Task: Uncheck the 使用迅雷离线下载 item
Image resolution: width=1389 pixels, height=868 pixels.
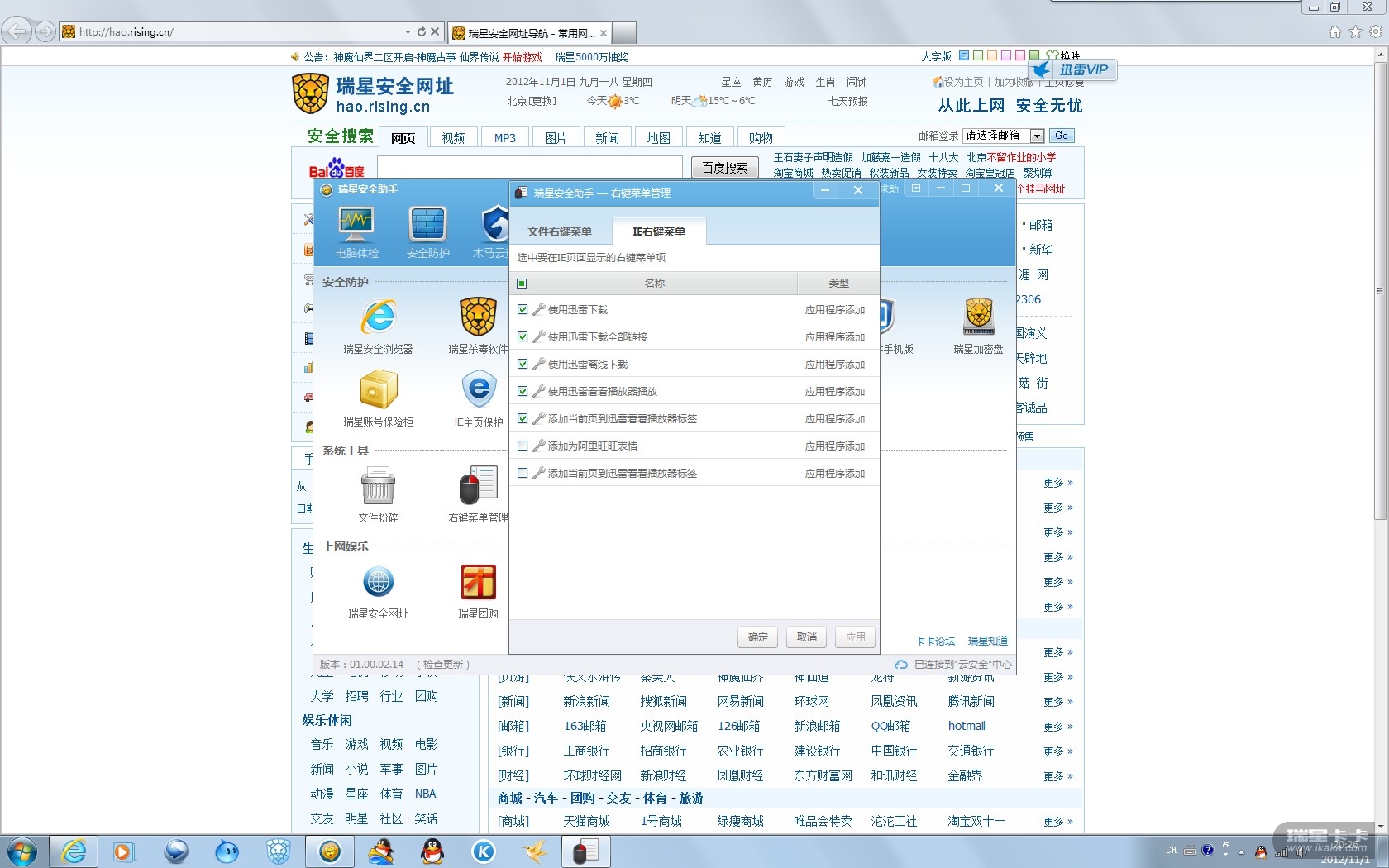Action: (x=523, y=364)
